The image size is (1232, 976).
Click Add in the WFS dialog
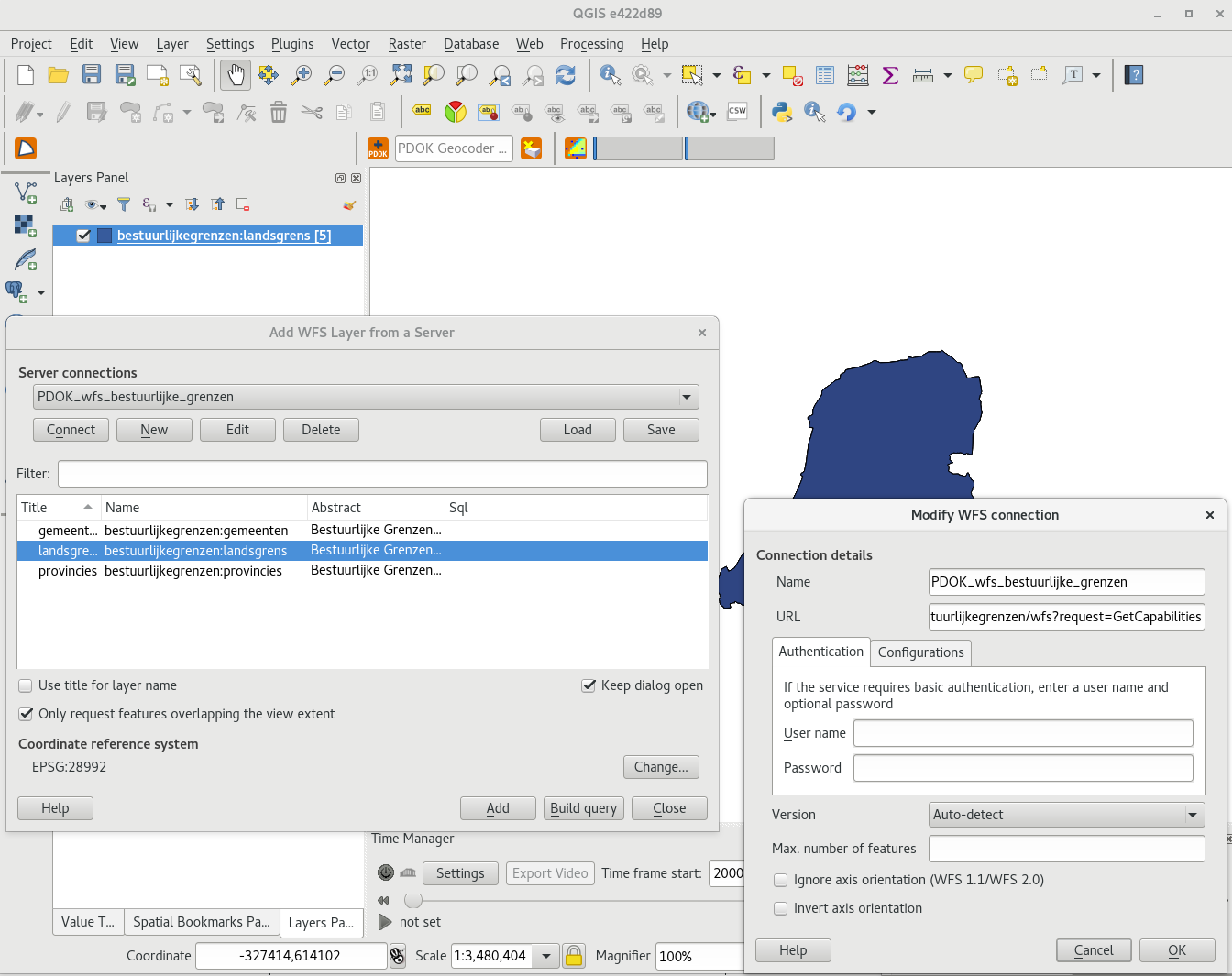tap(498, 808)
